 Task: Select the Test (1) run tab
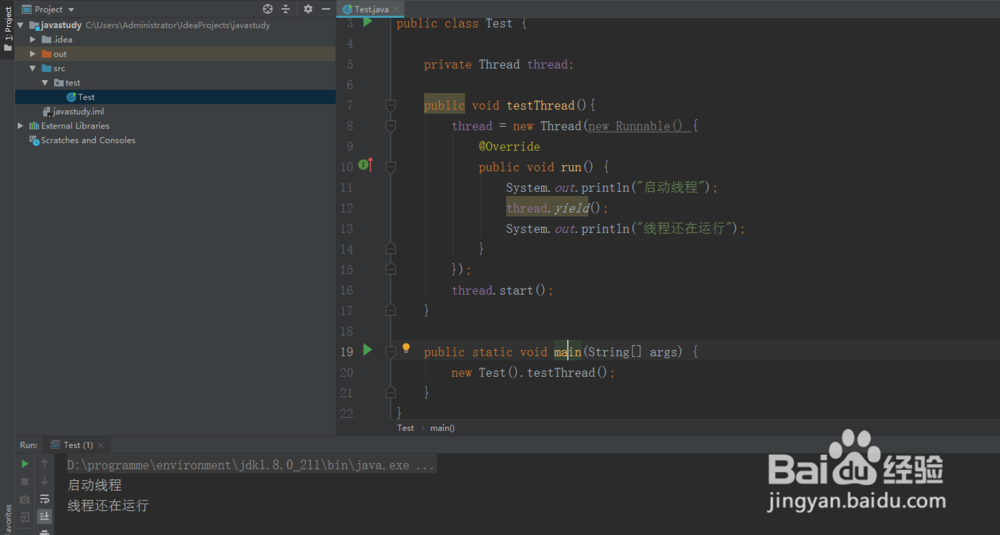click(x=78, y=444)
